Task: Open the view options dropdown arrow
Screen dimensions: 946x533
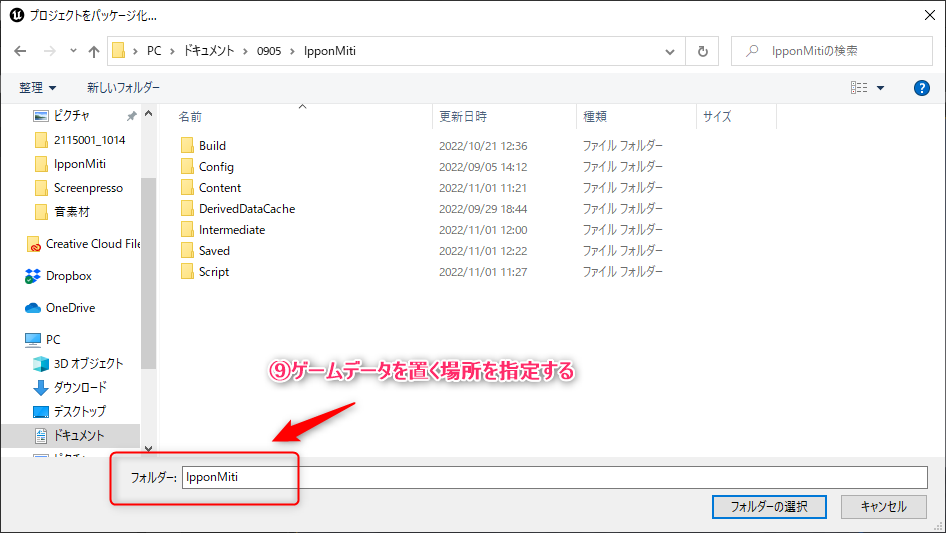Action: [881, 88]
